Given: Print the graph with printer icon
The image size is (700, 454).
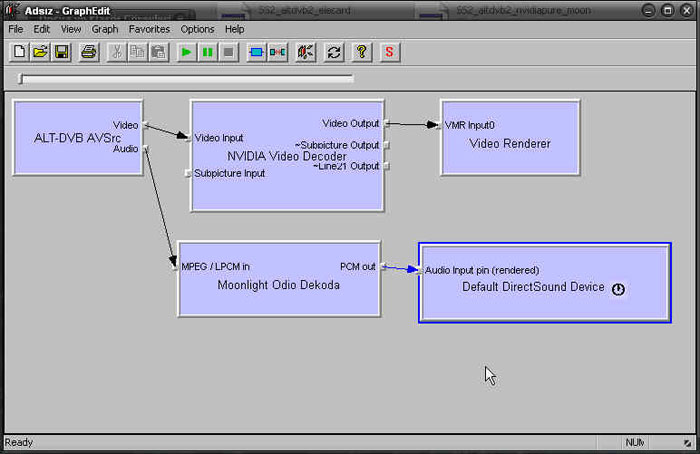Looking at the screenshot, I should coord(88,52).
